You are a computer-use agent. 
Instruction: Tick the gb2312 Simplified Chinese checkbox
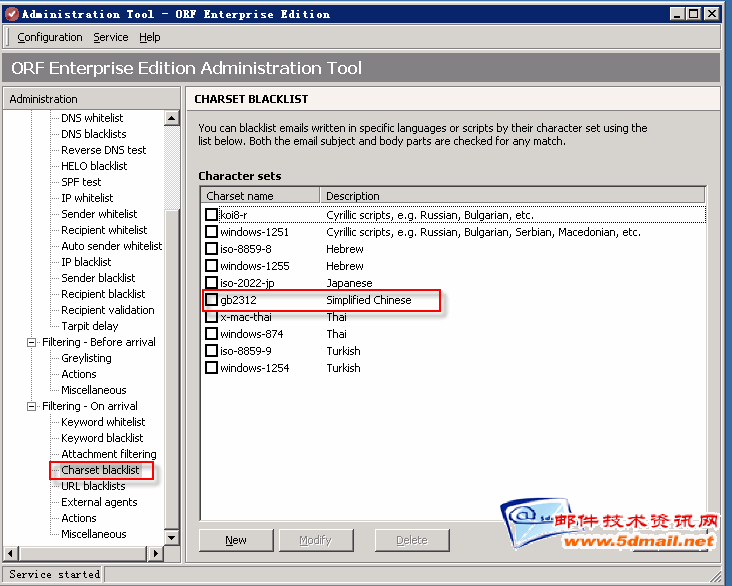pyautogui.click(x=211, y=300)
